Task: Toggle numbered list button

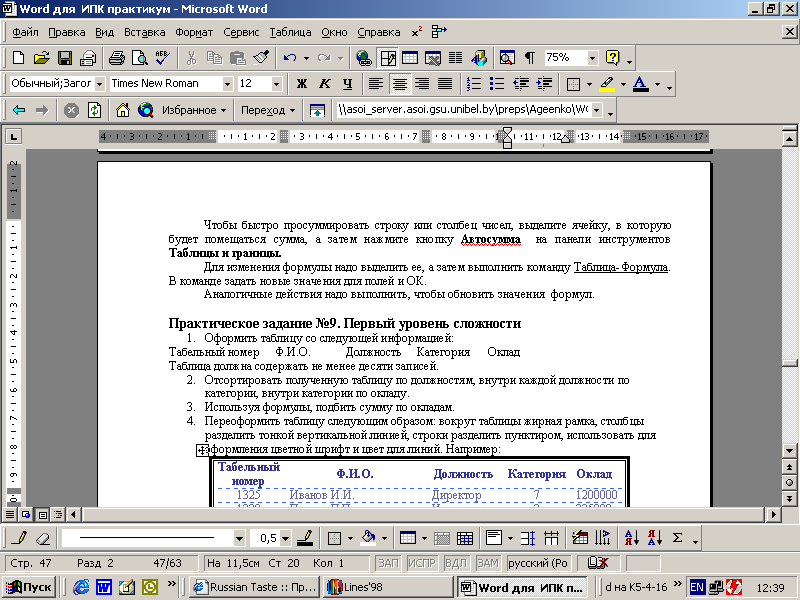Action: tap(474, 84)
